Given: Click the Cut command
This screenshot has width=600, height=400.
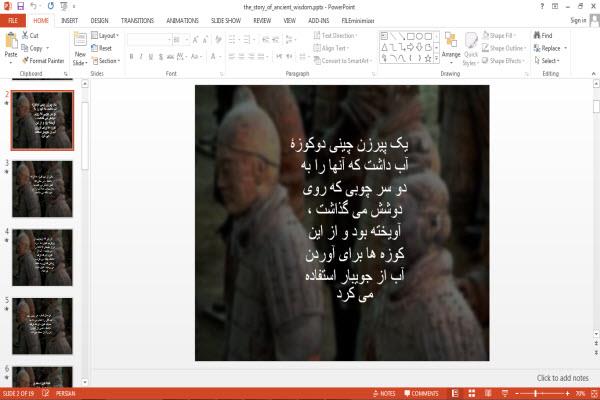Looking at the screenshot, I should tap(30, 36).
